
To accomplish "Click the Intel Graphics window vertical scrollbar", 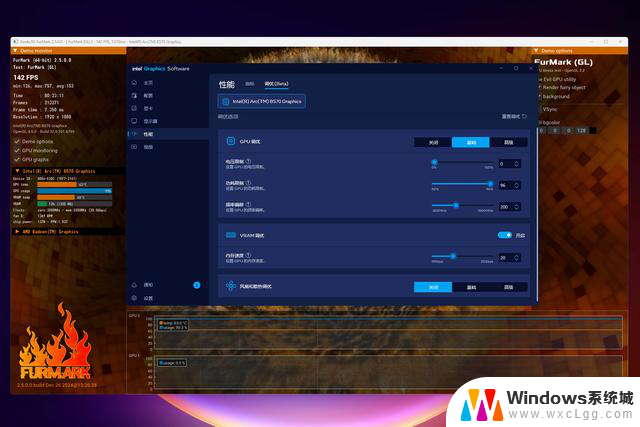I will [536, 214].
